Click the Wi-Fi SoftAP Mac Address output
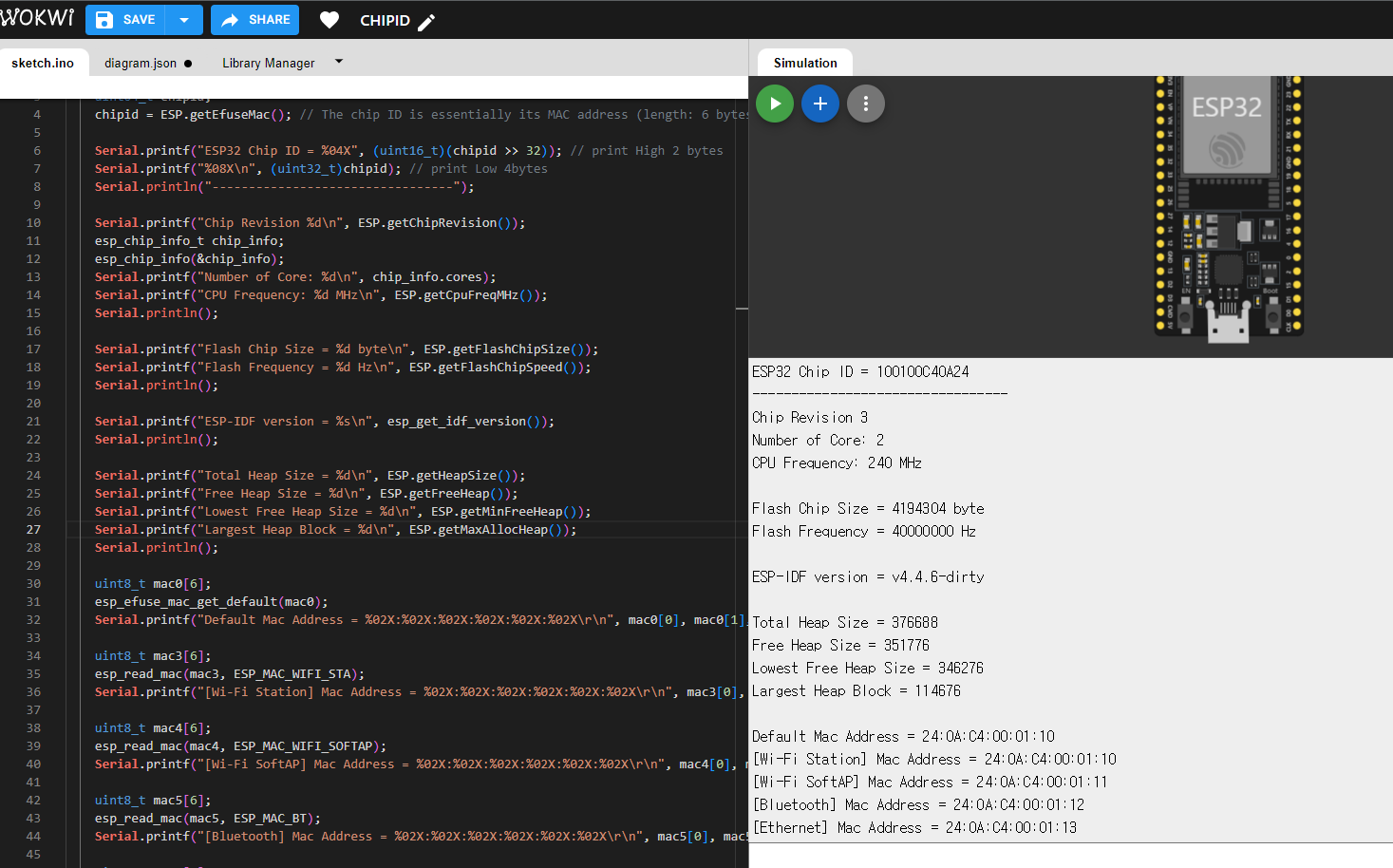1393x868 pixels. [930, 782]
